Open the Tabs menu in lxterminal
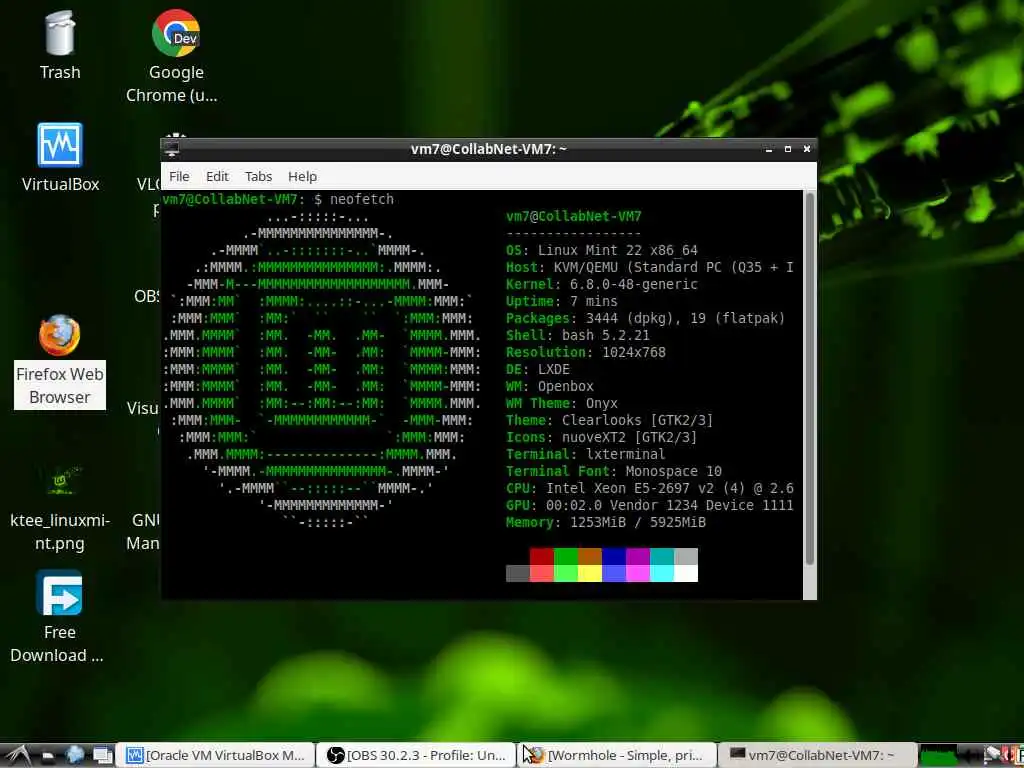Image resolution: width=1024 pixels, height=768 pixels. click(x=259, y=176)
